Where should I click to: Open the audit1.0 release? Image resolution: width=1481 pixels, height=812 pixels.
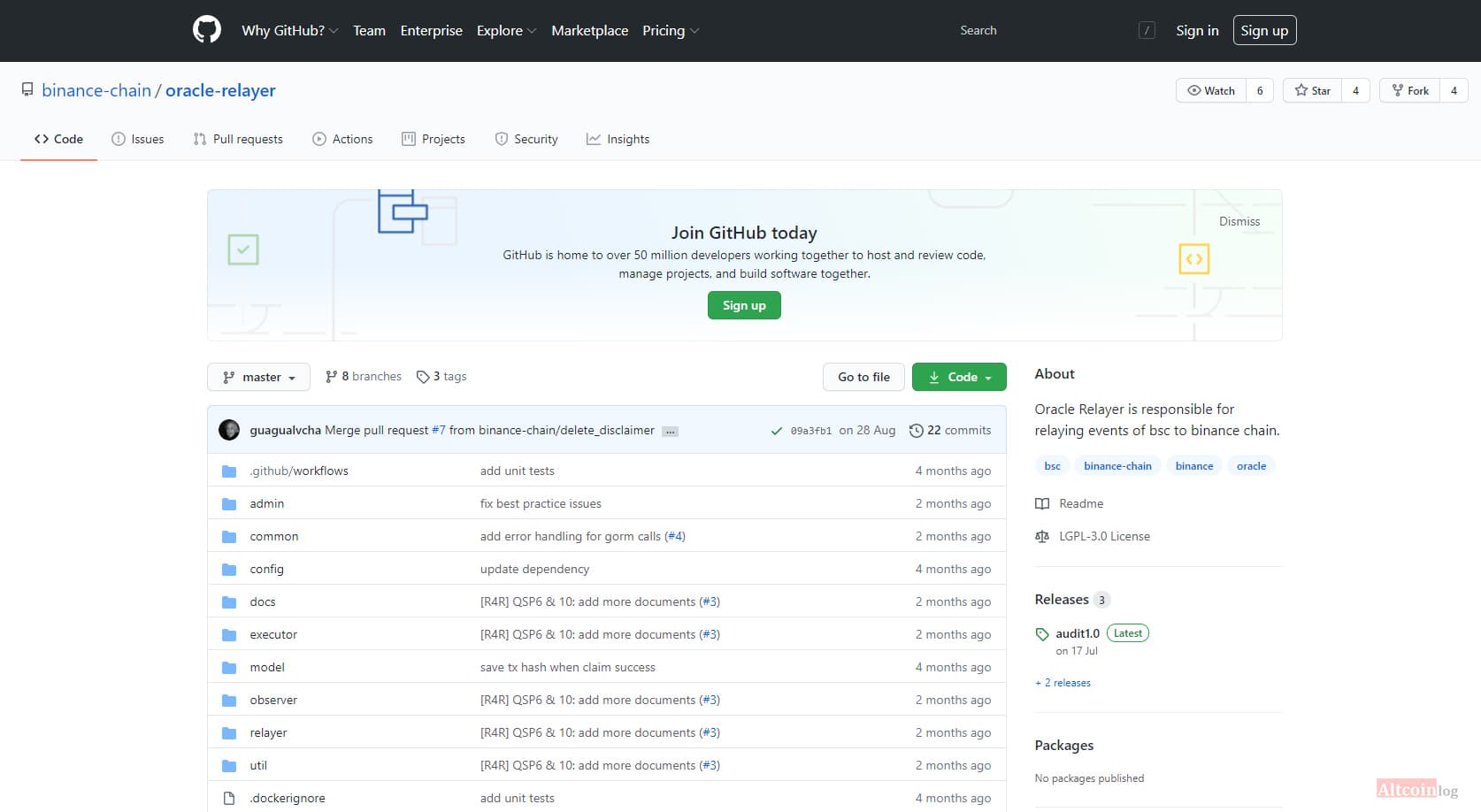point(1078,633)
